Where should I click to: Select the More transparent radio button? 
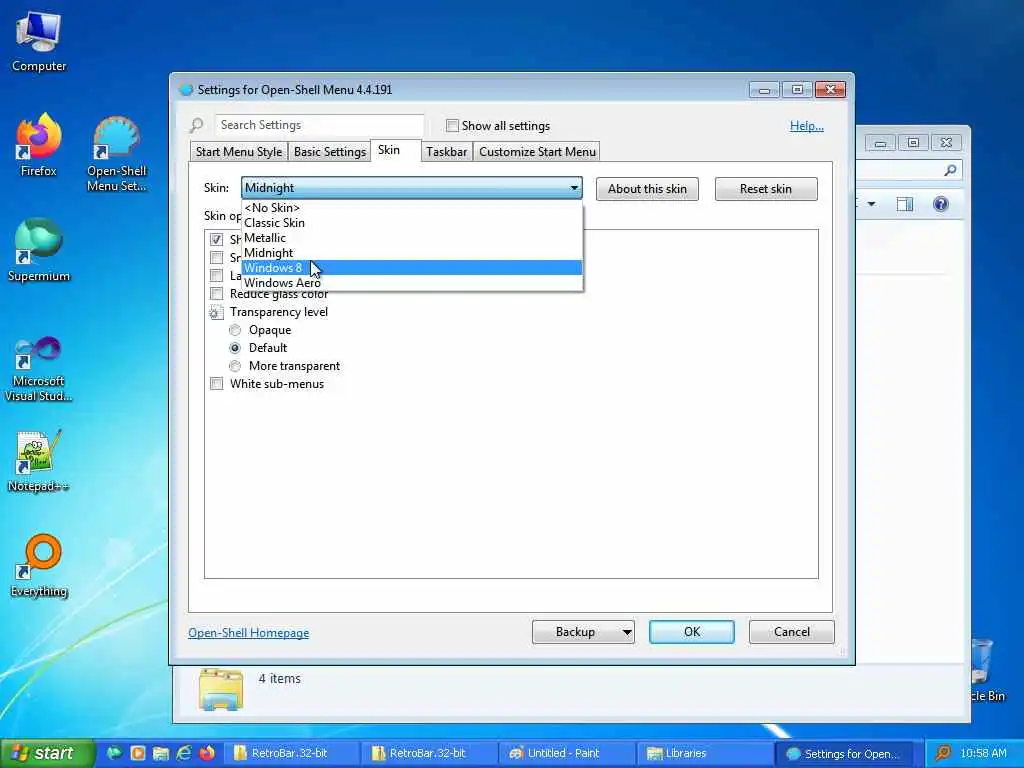click(235, 366)
